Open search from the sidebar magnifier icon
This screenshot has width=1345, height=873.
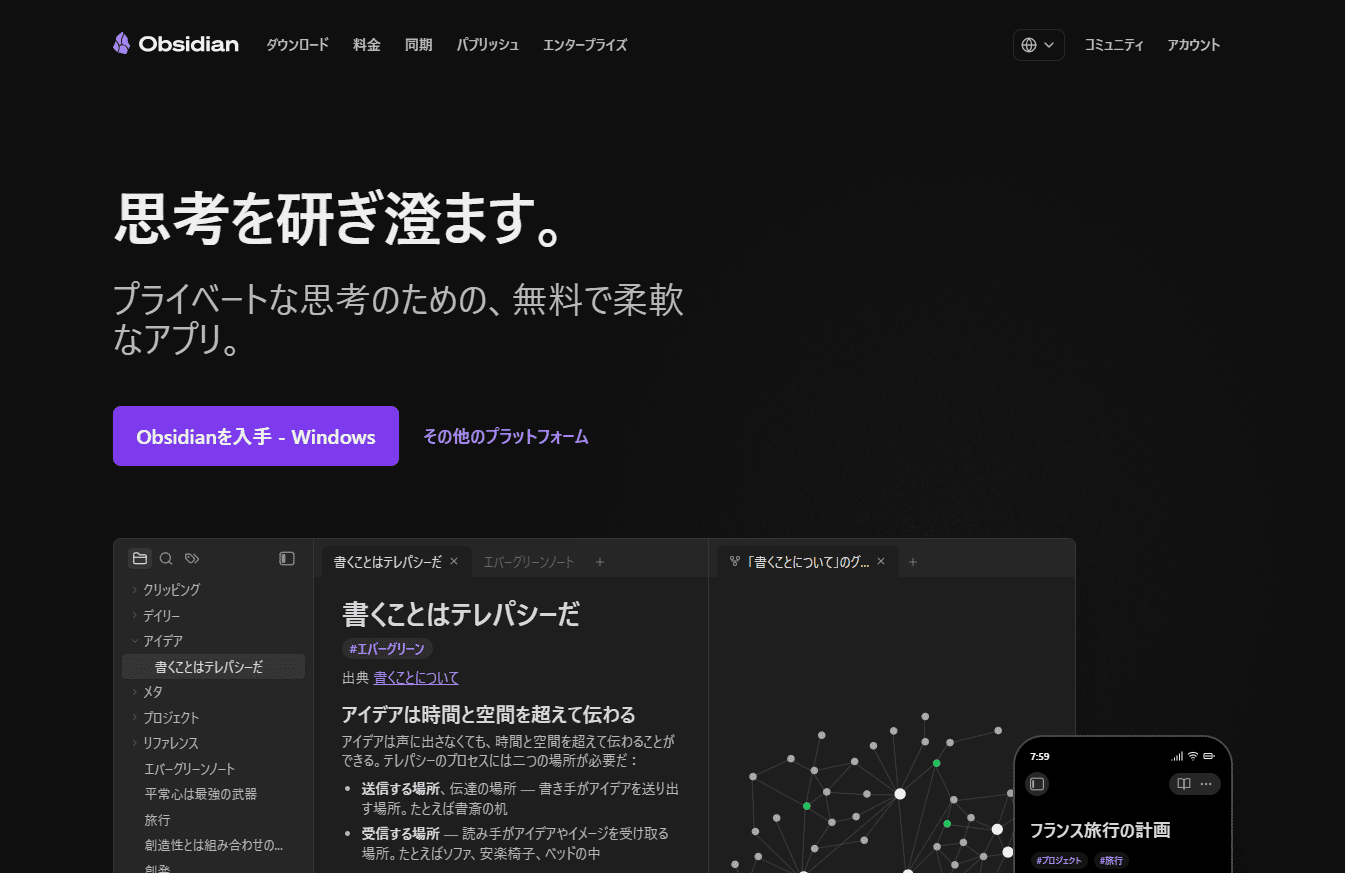[165, 558]
